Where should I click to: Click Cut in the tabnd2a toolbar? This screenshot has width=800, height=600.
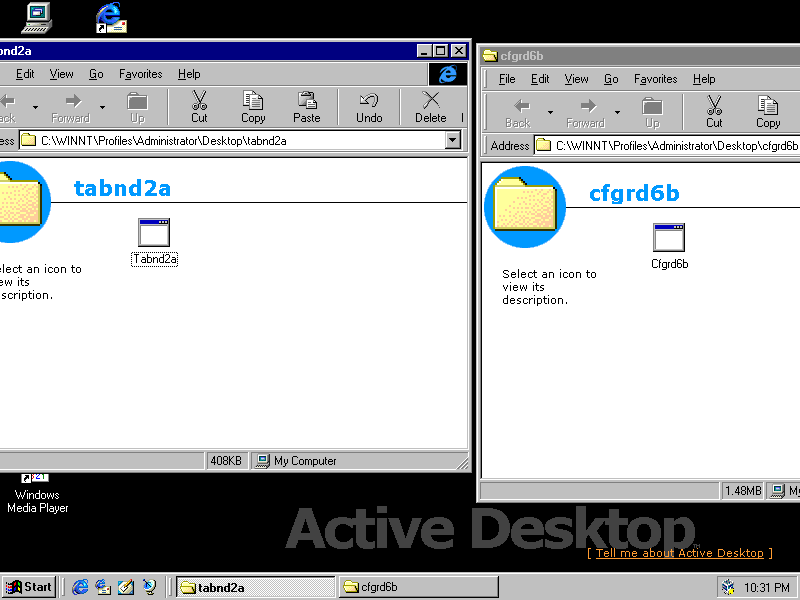click(199, 107)
